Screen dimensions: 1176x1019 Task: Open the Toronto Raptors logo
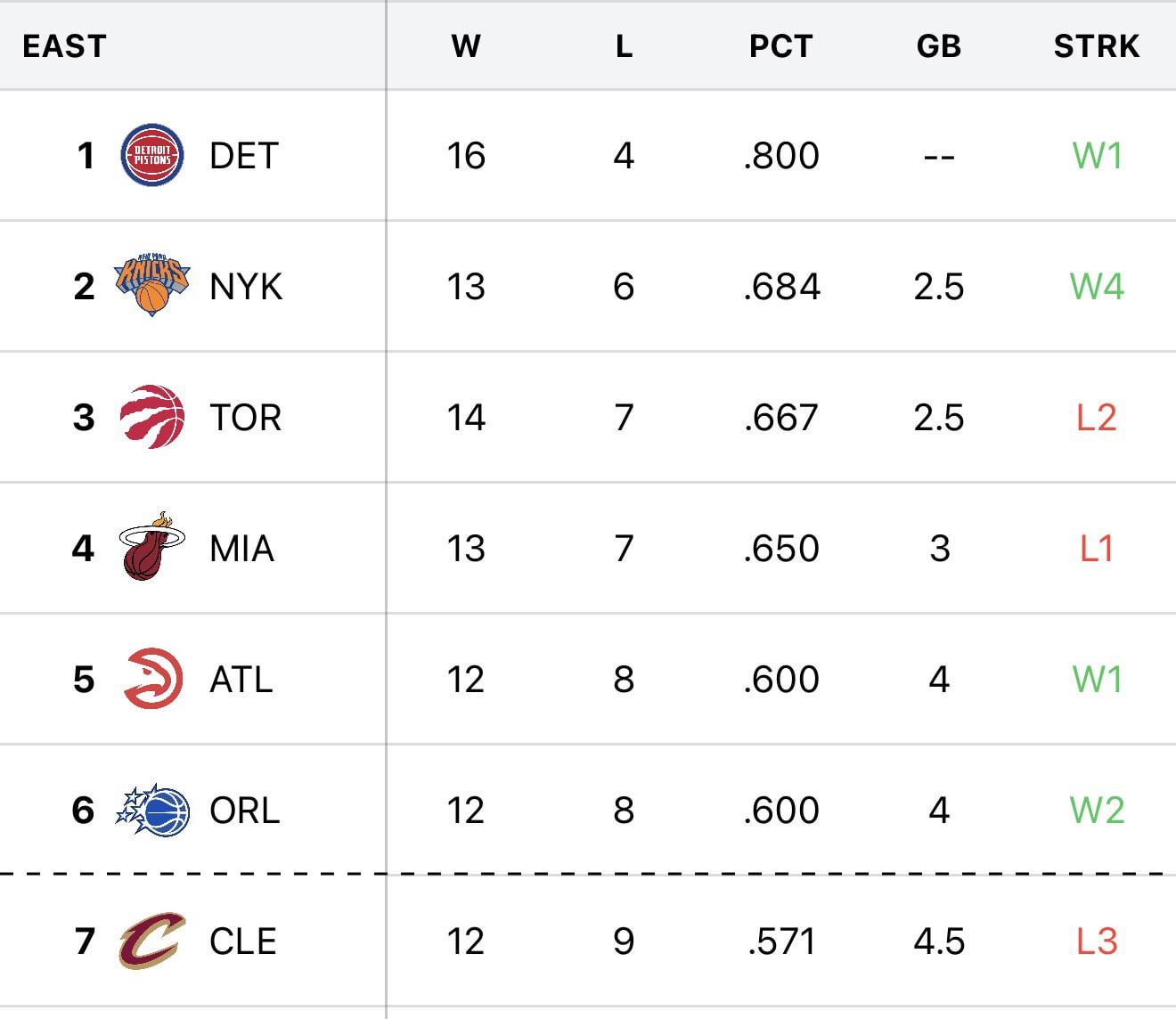[151, 417]
